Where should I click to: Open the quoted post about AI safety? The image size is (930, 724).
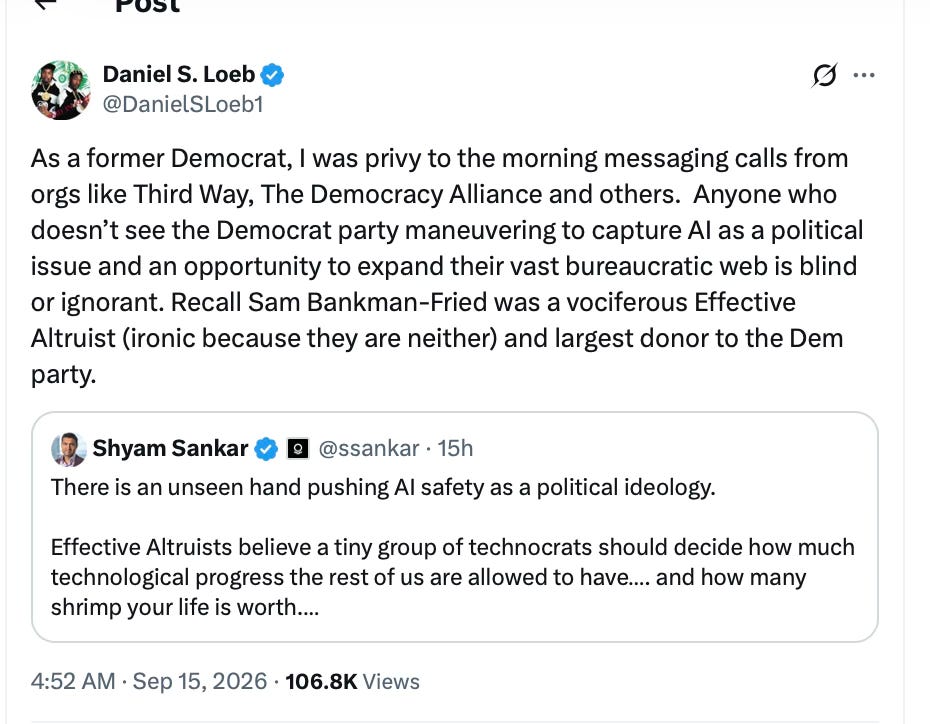[x=454, y=527]
